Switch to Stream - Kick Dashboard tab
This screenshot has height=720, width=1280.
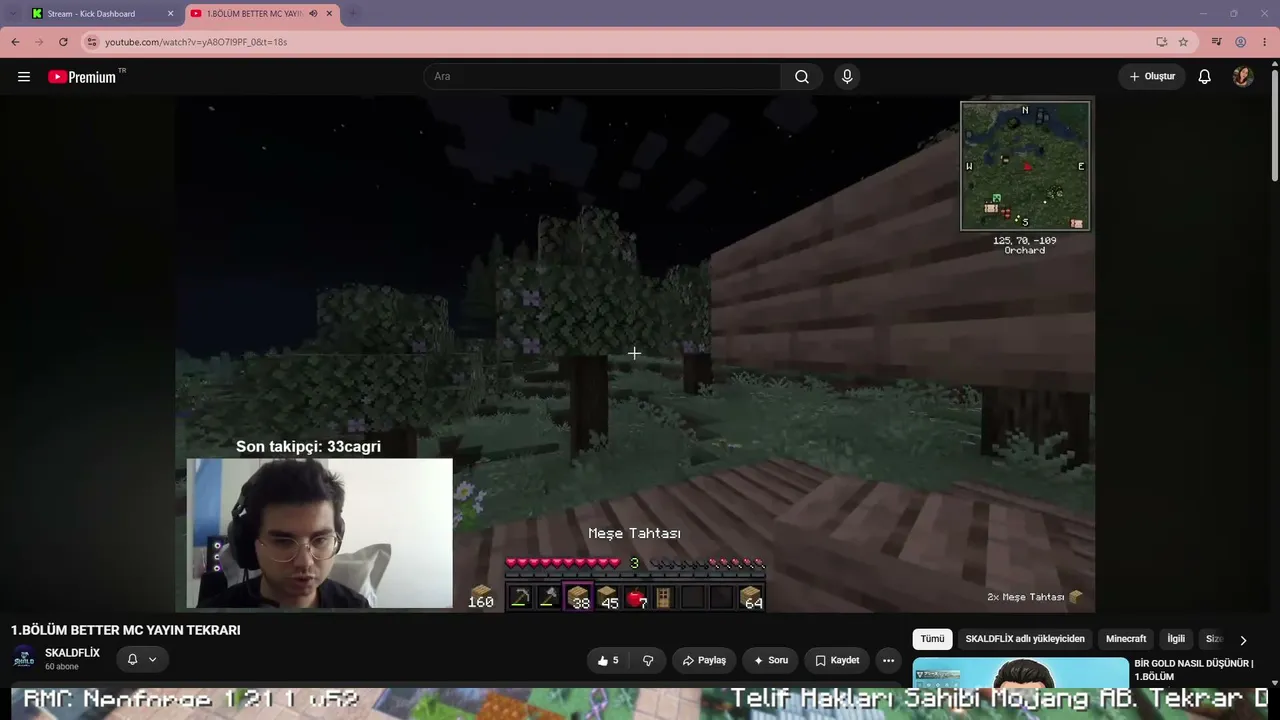[102, 14]
